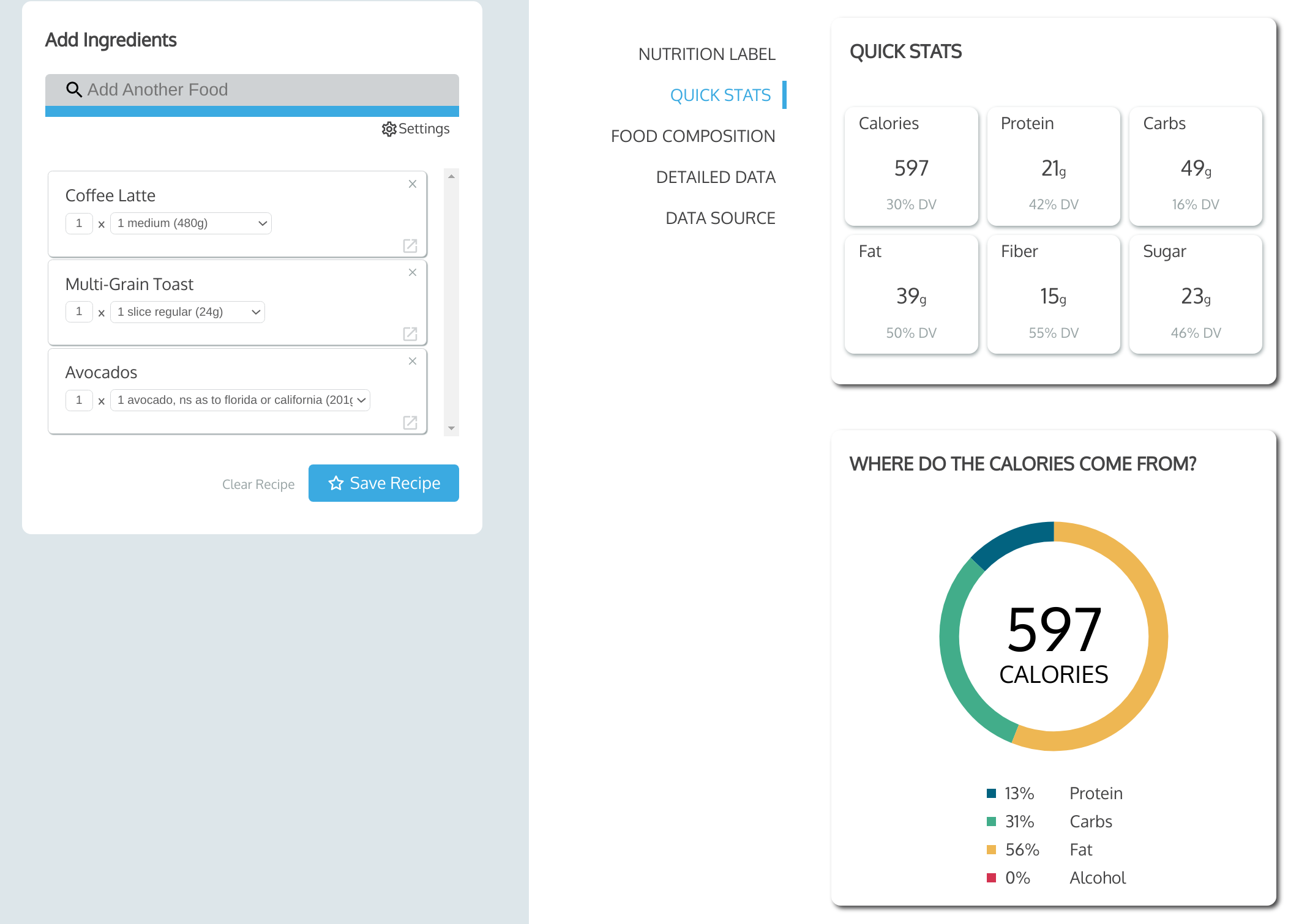1299x924 pixels.
Task: Open Multi-Grain Toast details via external link icon
Action: tap(410, 334)
